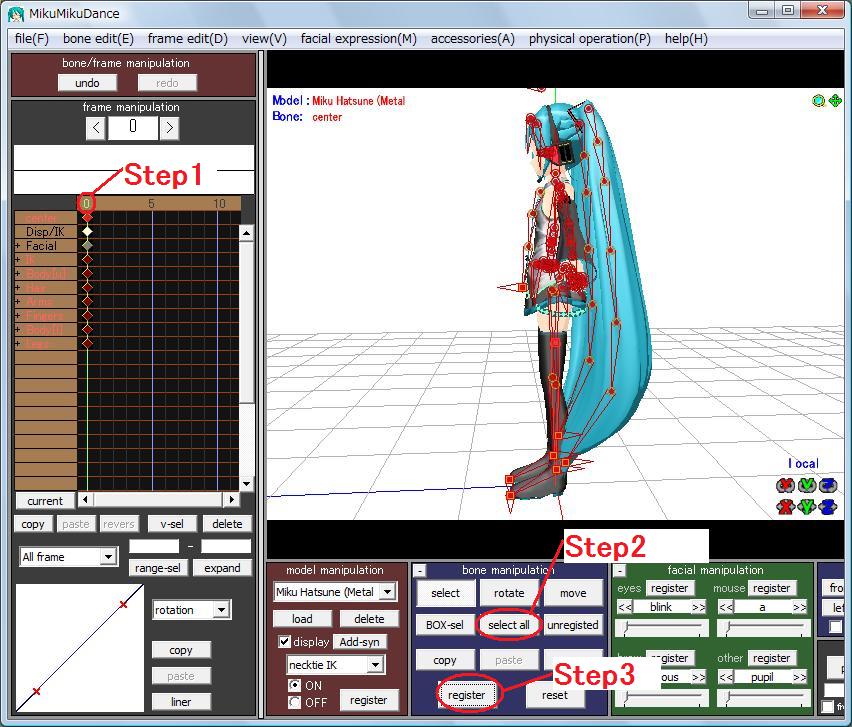Open the bone edit(E) menu
Viewport: 852px width, 727px height.
coord(98,39)
